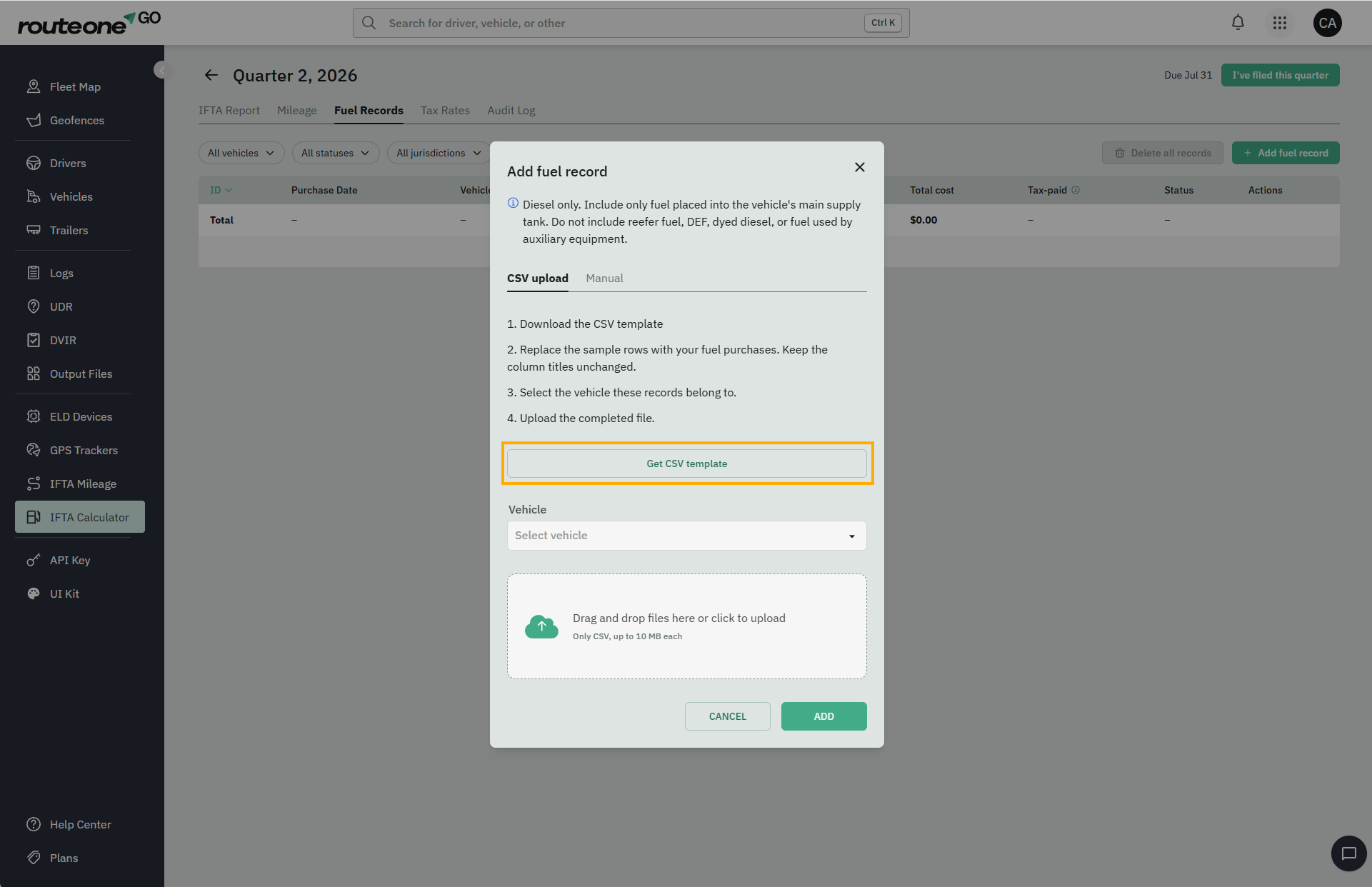Sort the table by ID column
Viewport: 1372px width, 887px height.
pyautogui.click(x=221, y=190)
